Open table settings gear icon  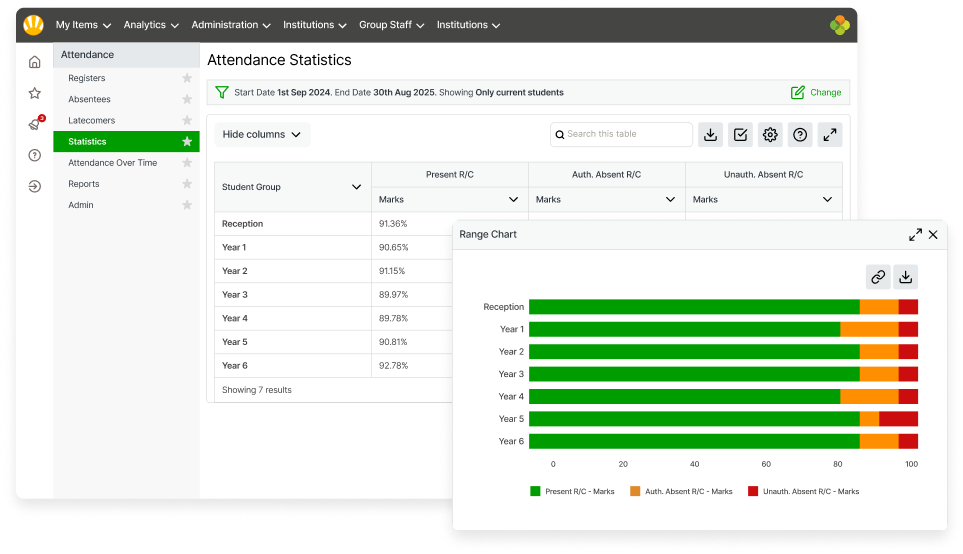click(769, 135)
